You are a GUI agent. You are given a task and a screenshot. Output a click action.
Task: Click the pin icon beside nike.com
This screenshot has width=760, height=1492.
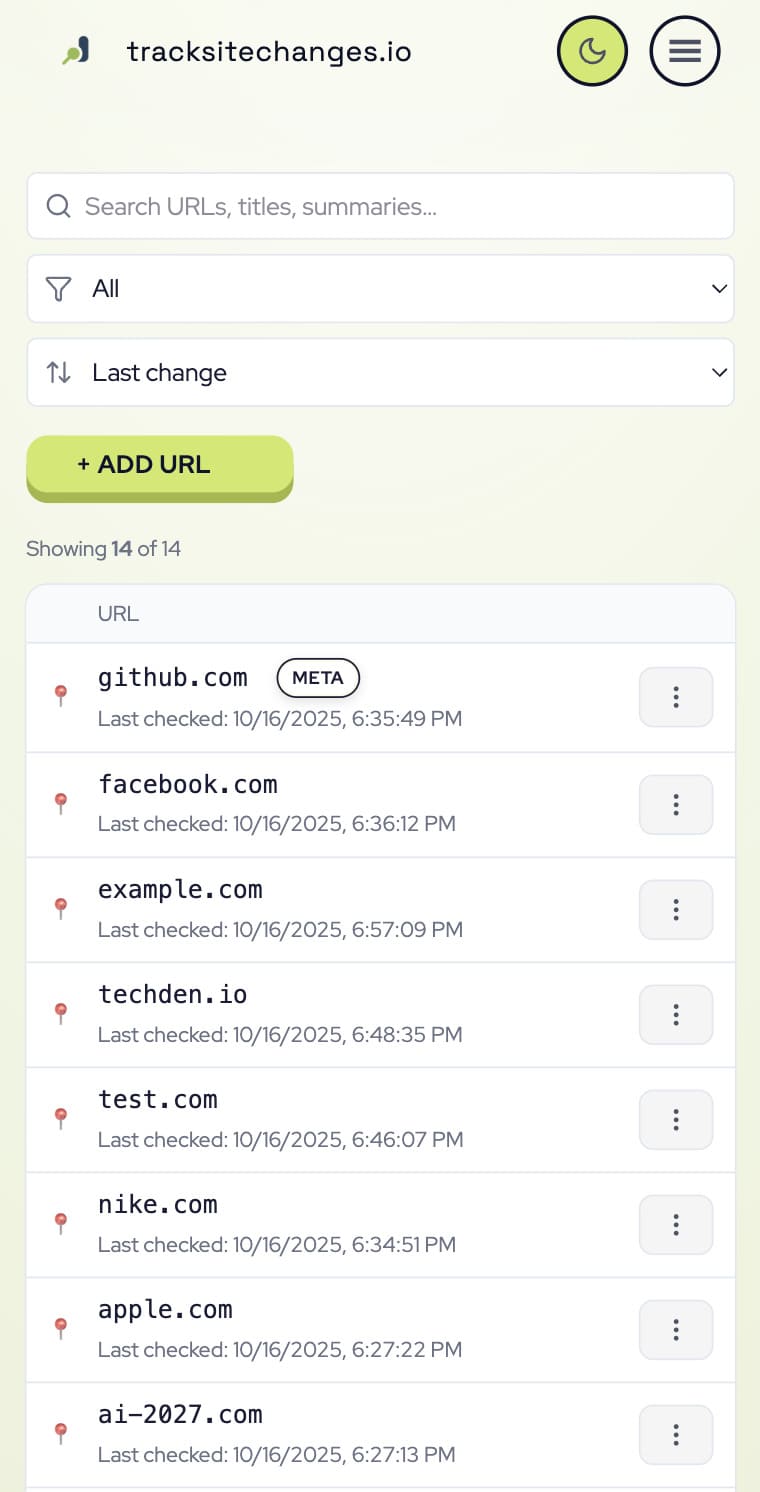61,1222
